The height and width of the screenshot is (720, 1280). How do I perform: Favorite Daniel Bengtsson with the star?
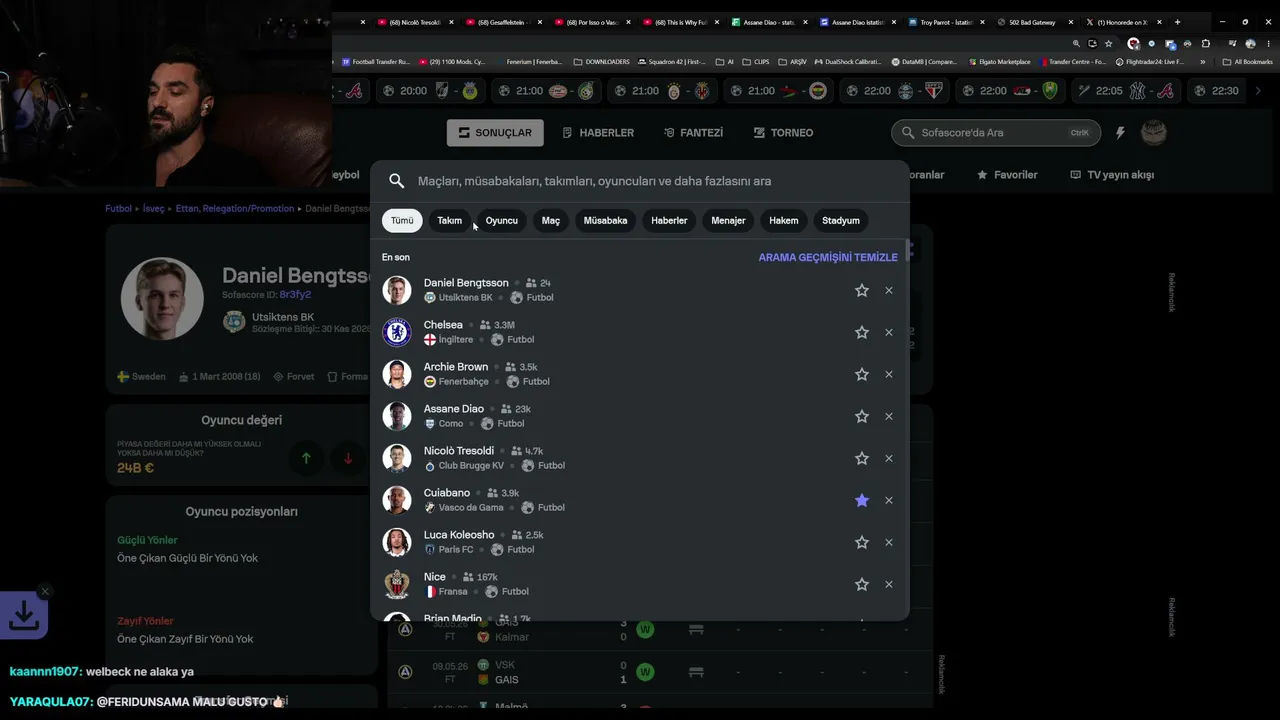pos(862,290)
